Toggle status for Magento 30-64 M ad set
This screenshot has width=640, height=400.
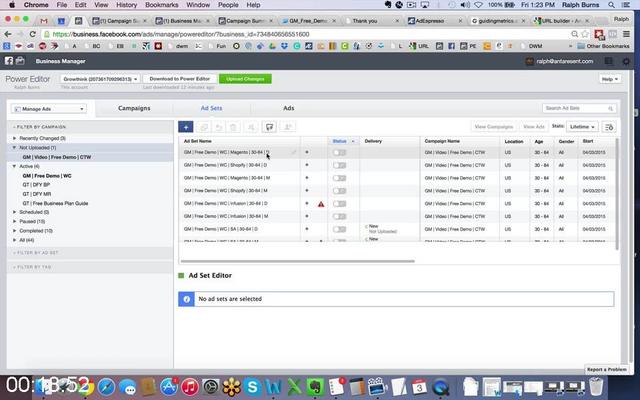click(x=339, y=178)
